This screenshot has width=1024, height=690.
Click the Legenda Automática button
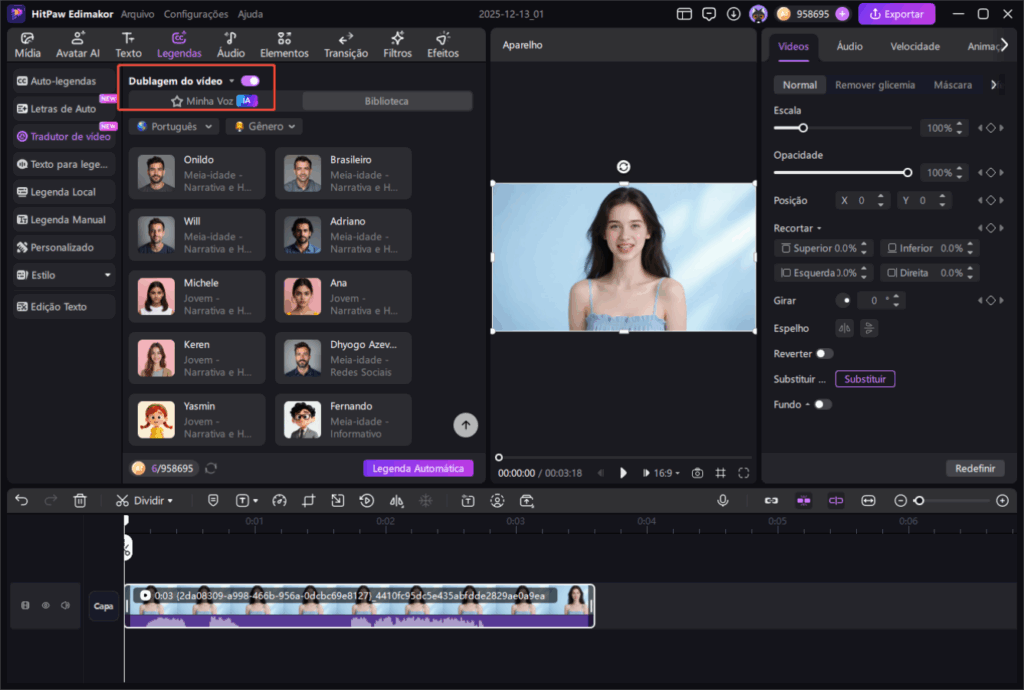(418, 468)
